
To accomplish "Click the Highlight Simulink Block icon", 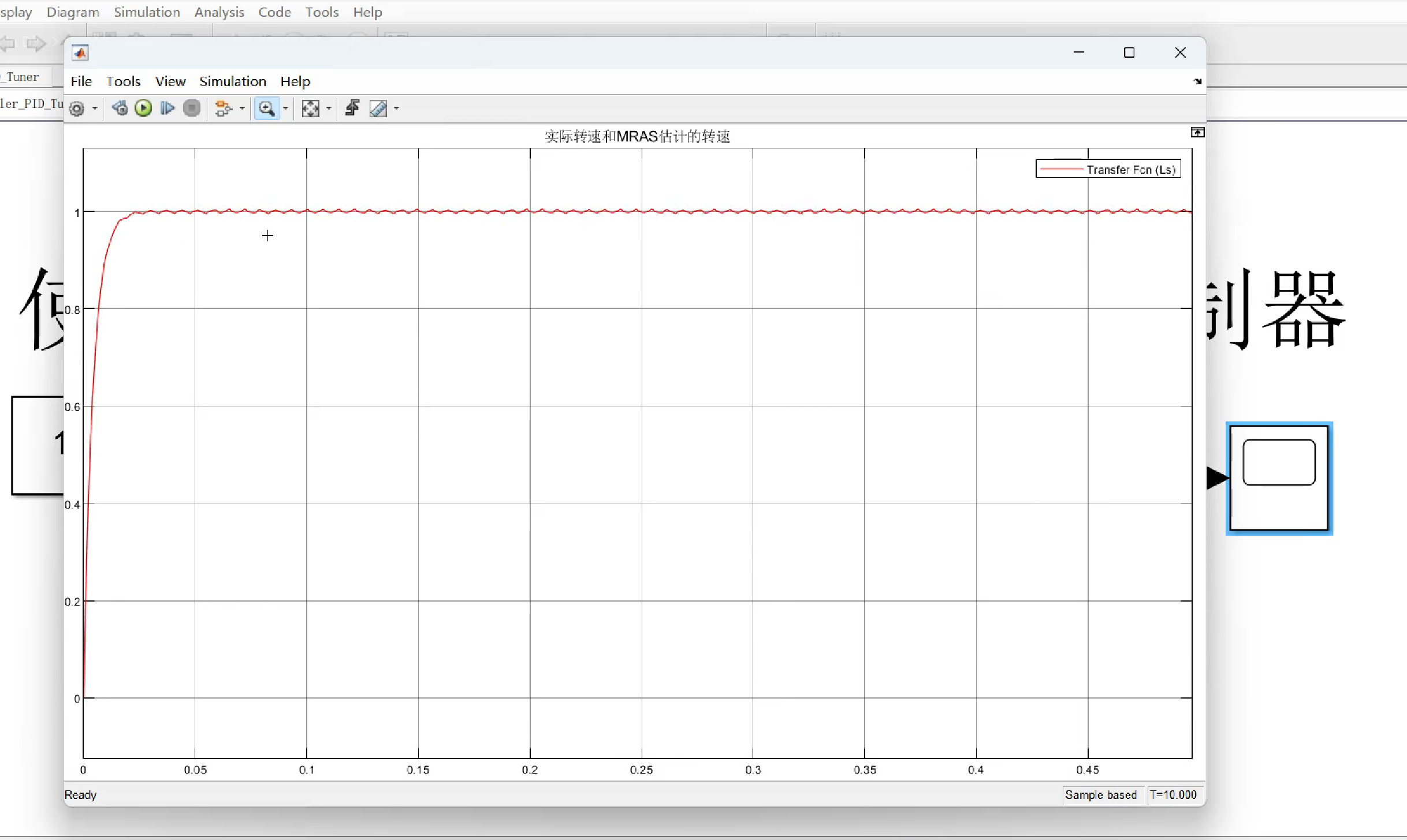I will 223,108.
